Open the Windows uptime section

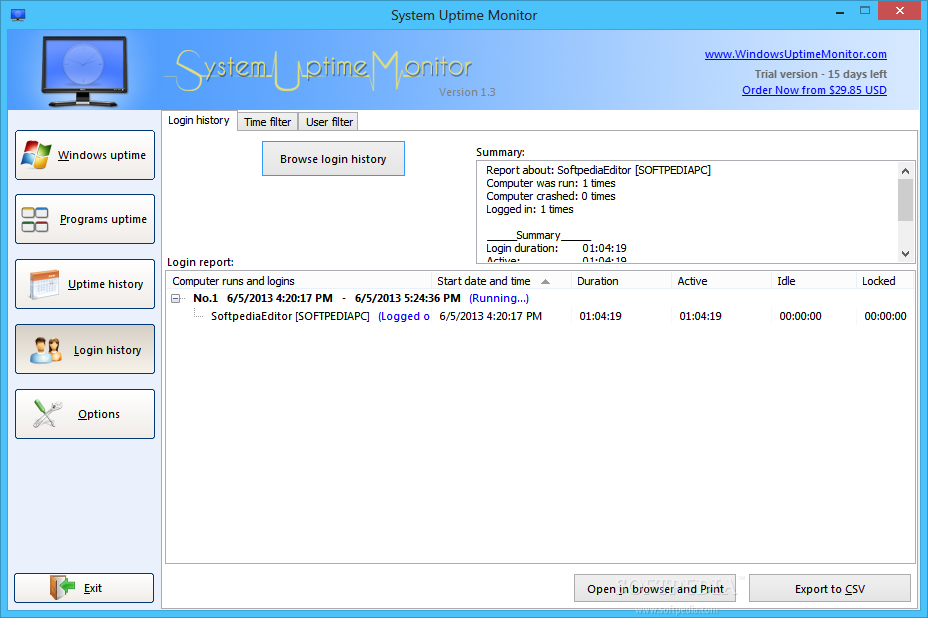coord(85,155)
